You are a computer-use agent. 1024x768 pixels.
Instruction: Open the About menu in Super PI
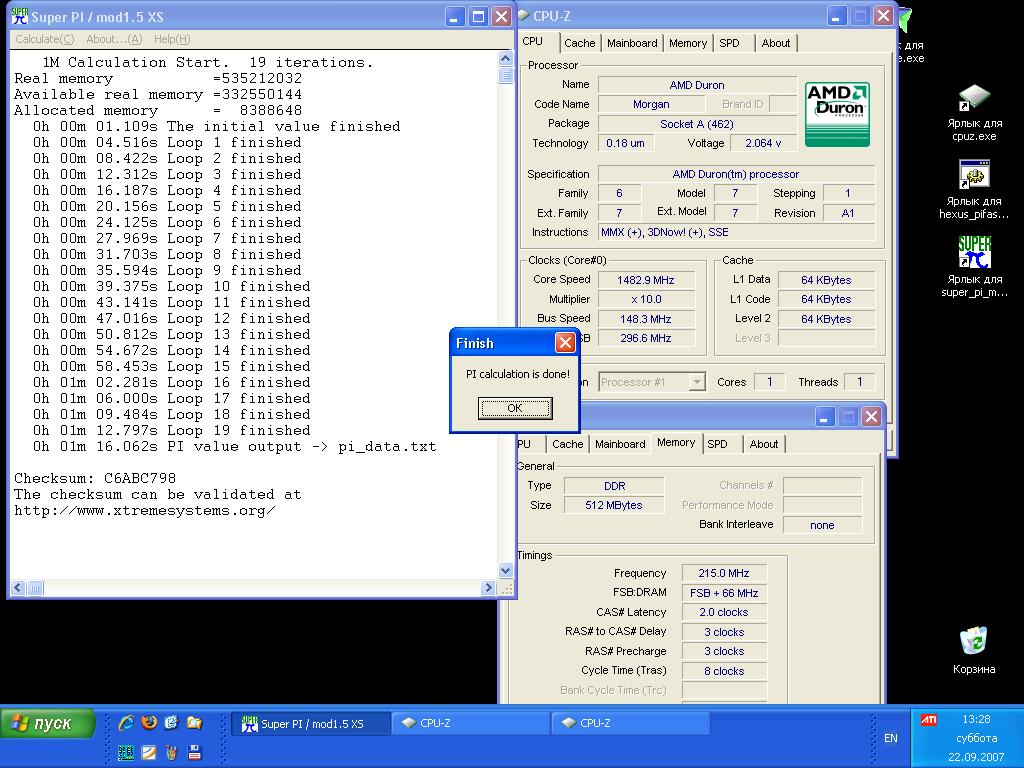pyautogui.click(x=114, y=39)
